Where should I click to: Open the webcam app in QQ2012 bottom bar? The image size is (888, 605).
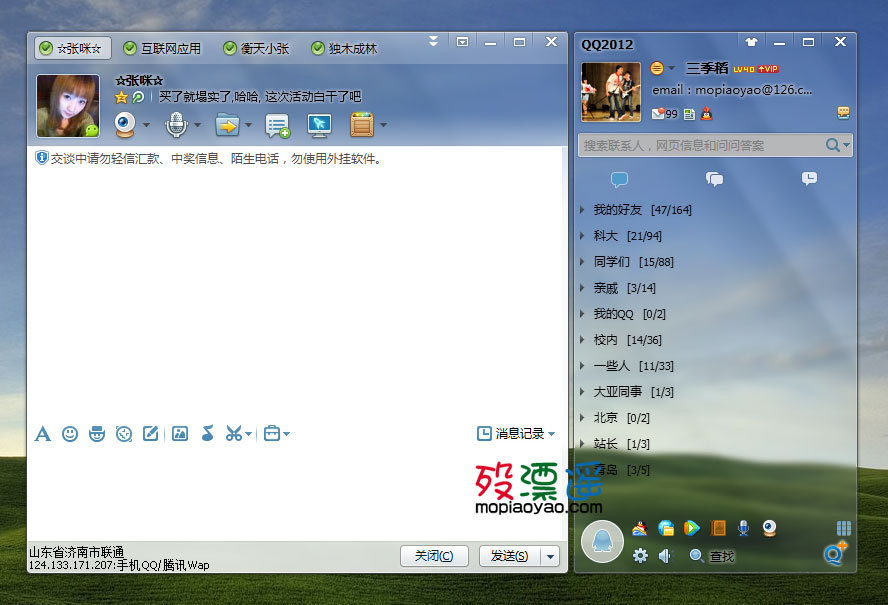pyautogui.click(x=769, y=528)
